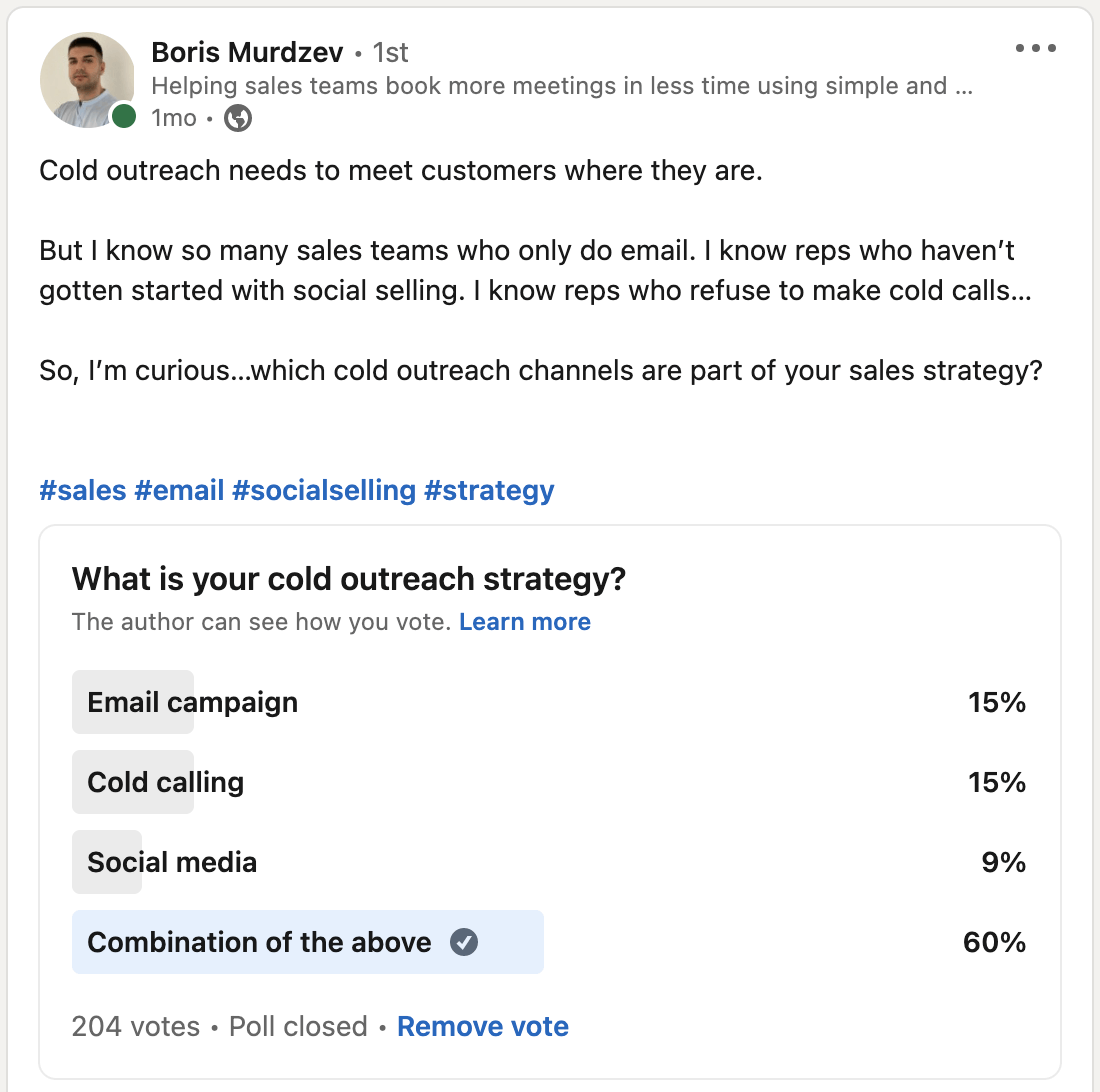Click the profile headline under the name
The height and width of the screenshot is (1092, 1100).
coord(562,86)
